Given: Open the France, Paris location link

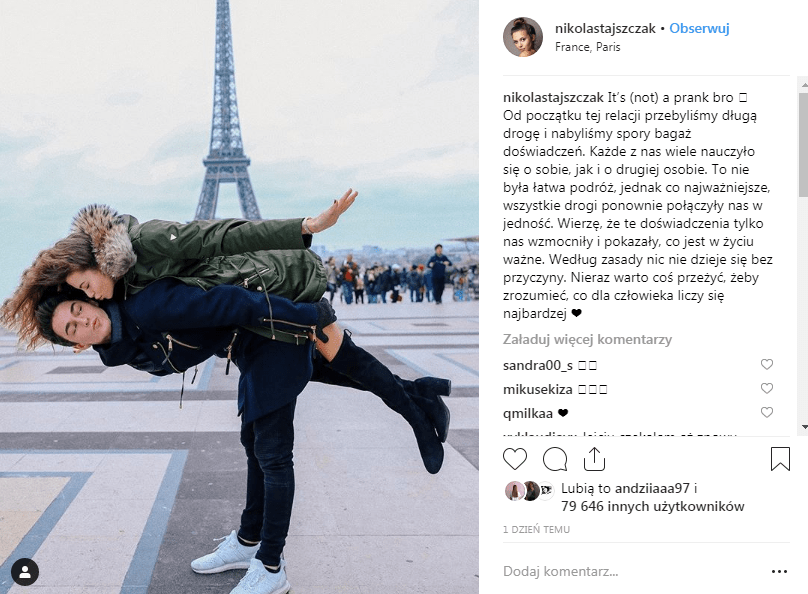Looking at the screenshot, I should 587,47.
